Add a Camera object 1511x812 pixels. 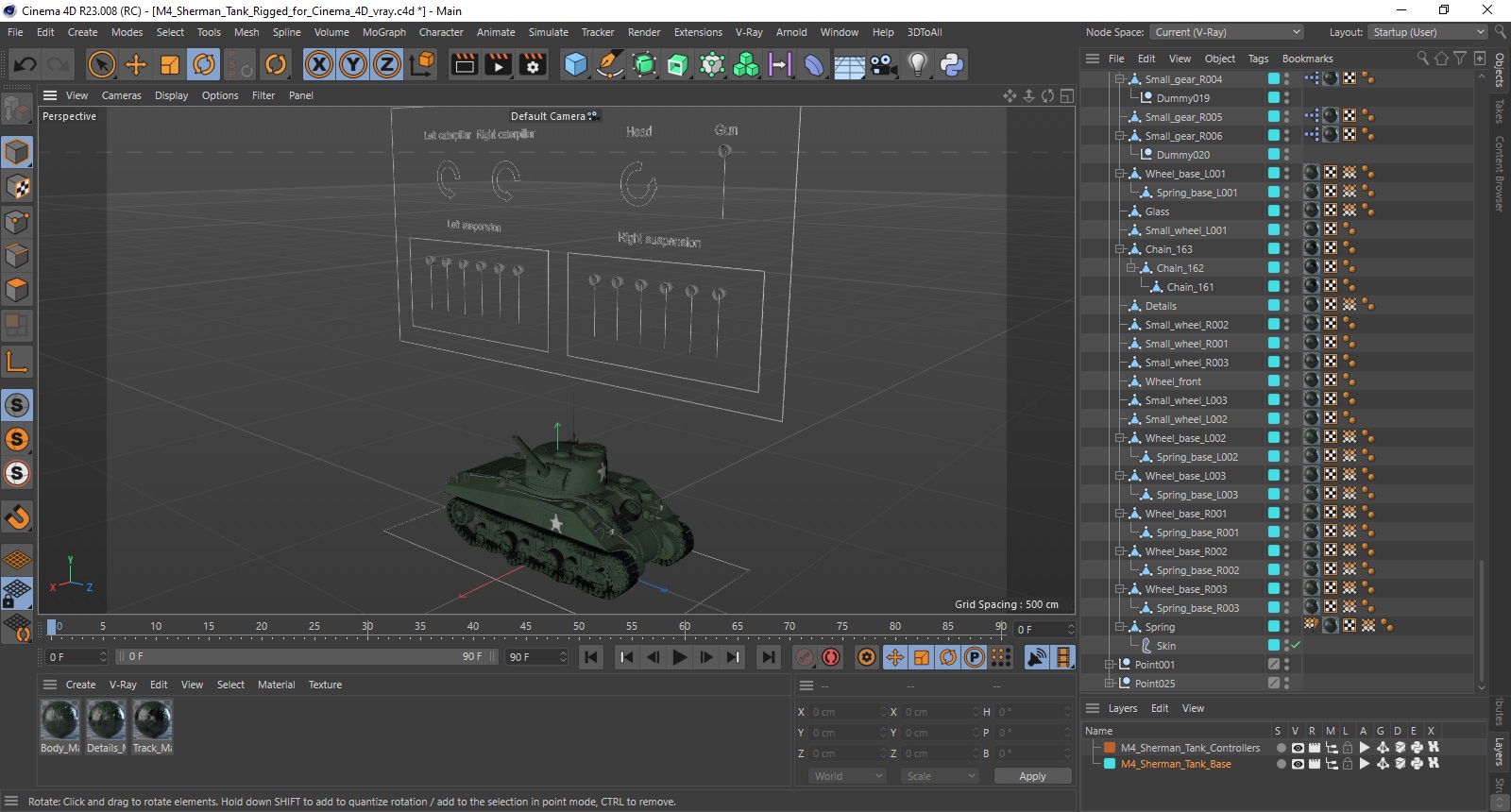pos(884,64)
